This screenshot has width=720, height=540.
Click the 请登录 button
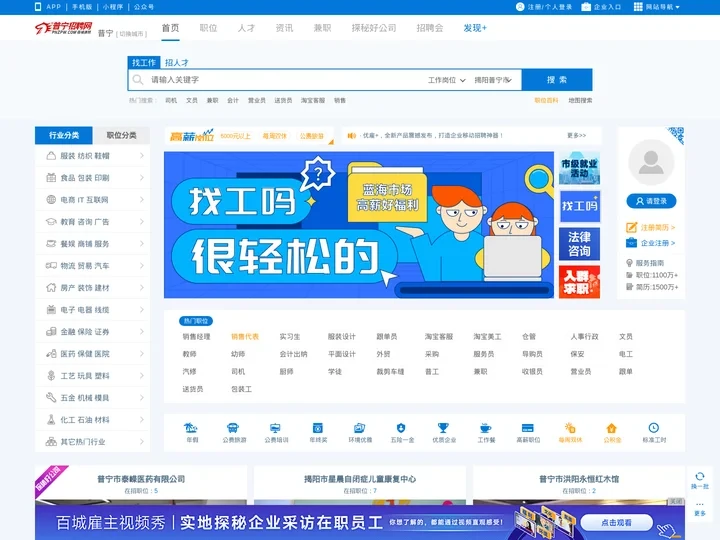651,201
